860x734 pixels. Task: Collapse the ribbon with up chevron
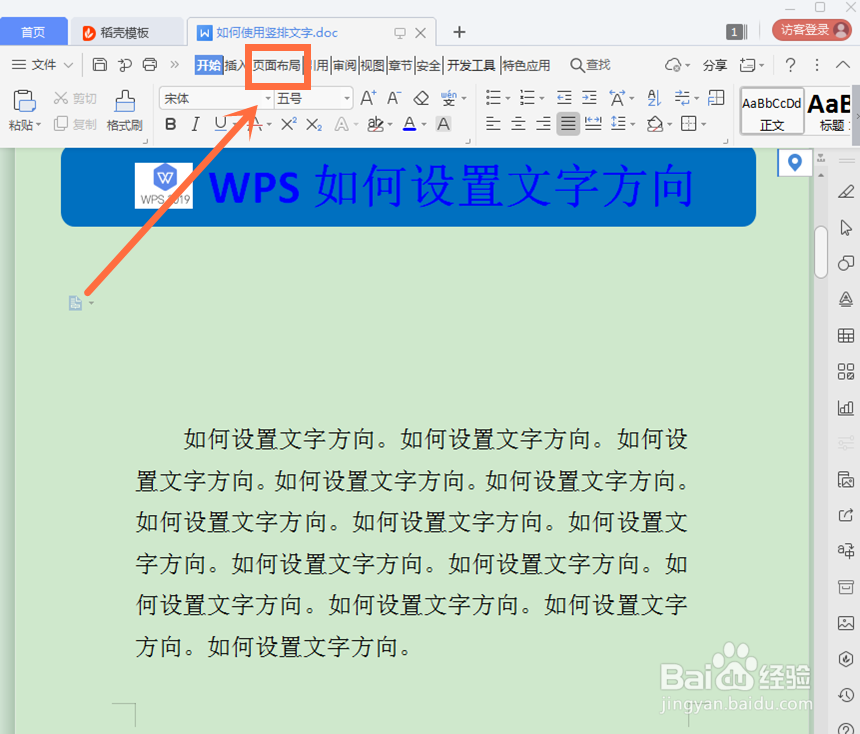[842, 65]
